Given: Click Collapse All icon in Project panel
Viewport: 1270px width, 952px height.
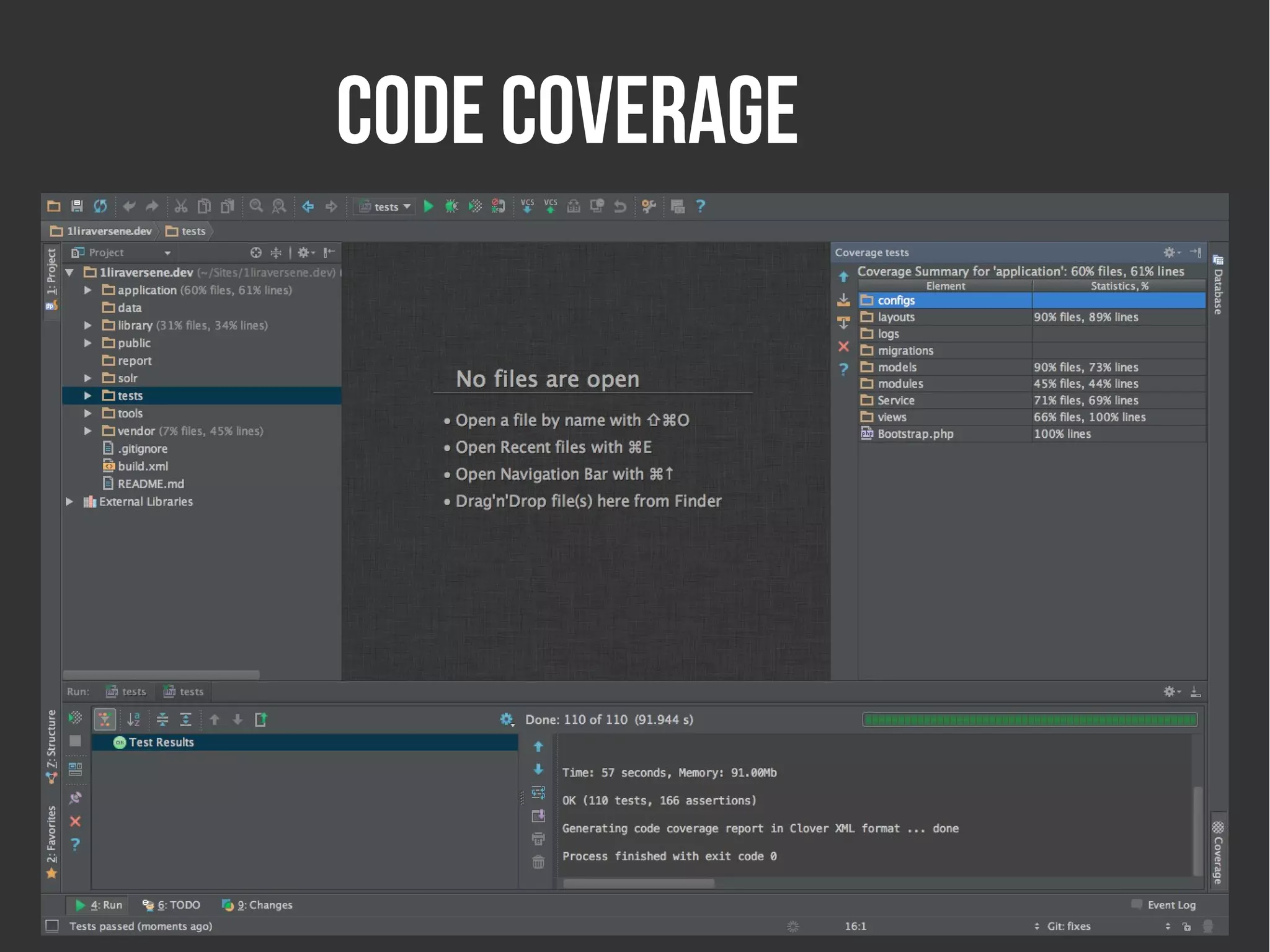Looking at the screenshot, I should pyautogui.click(x=276, y=252).
